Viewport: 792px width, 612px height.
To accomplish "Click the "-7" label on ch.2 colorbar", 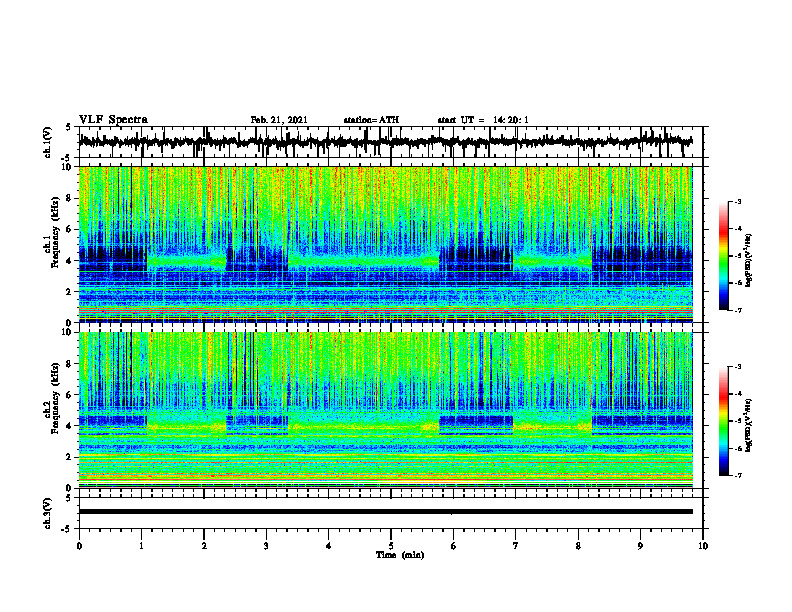I will (x=738, y=476).
